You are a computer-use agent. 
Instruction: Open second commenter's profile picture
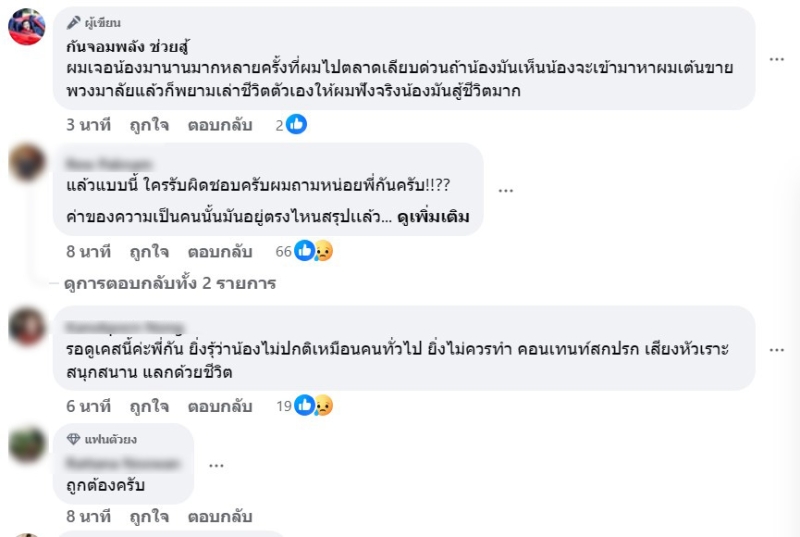click(x=27, y=162)
